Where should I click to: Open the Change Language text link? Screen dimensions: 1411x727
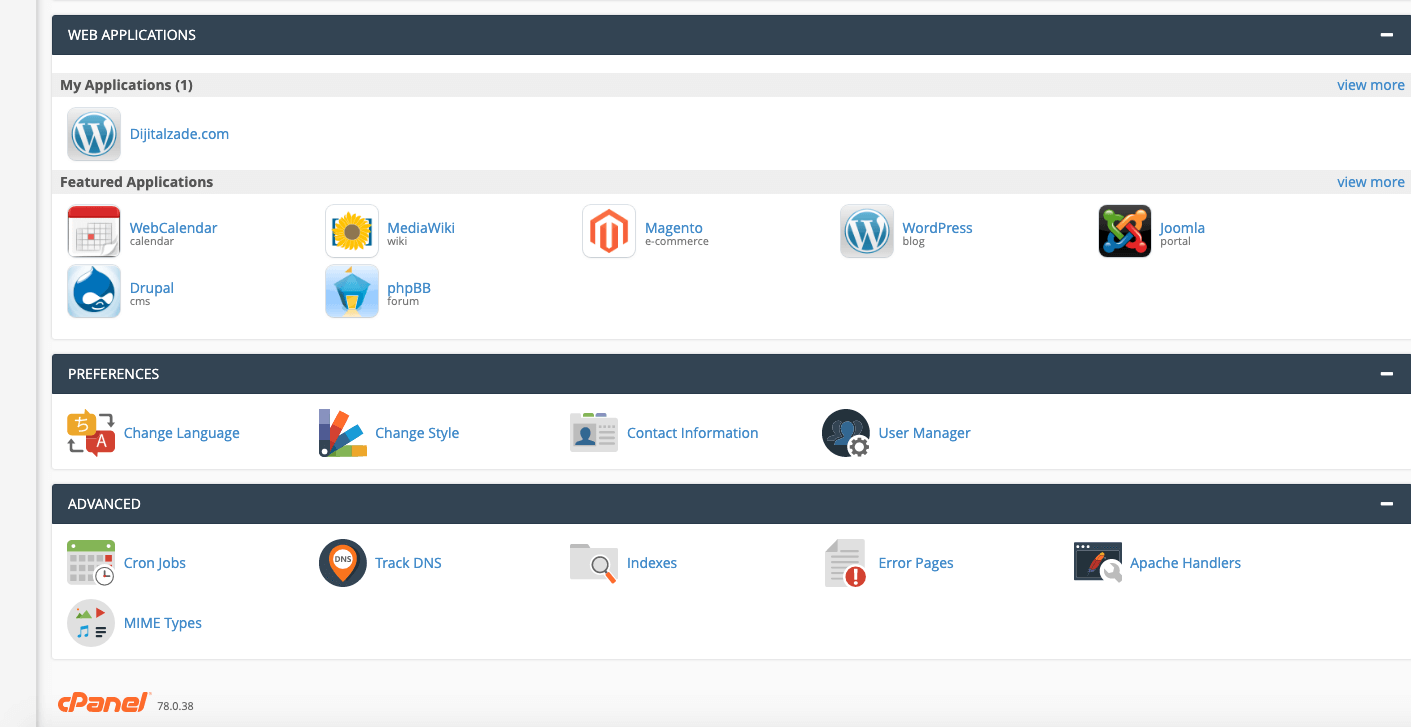(182, 433)
